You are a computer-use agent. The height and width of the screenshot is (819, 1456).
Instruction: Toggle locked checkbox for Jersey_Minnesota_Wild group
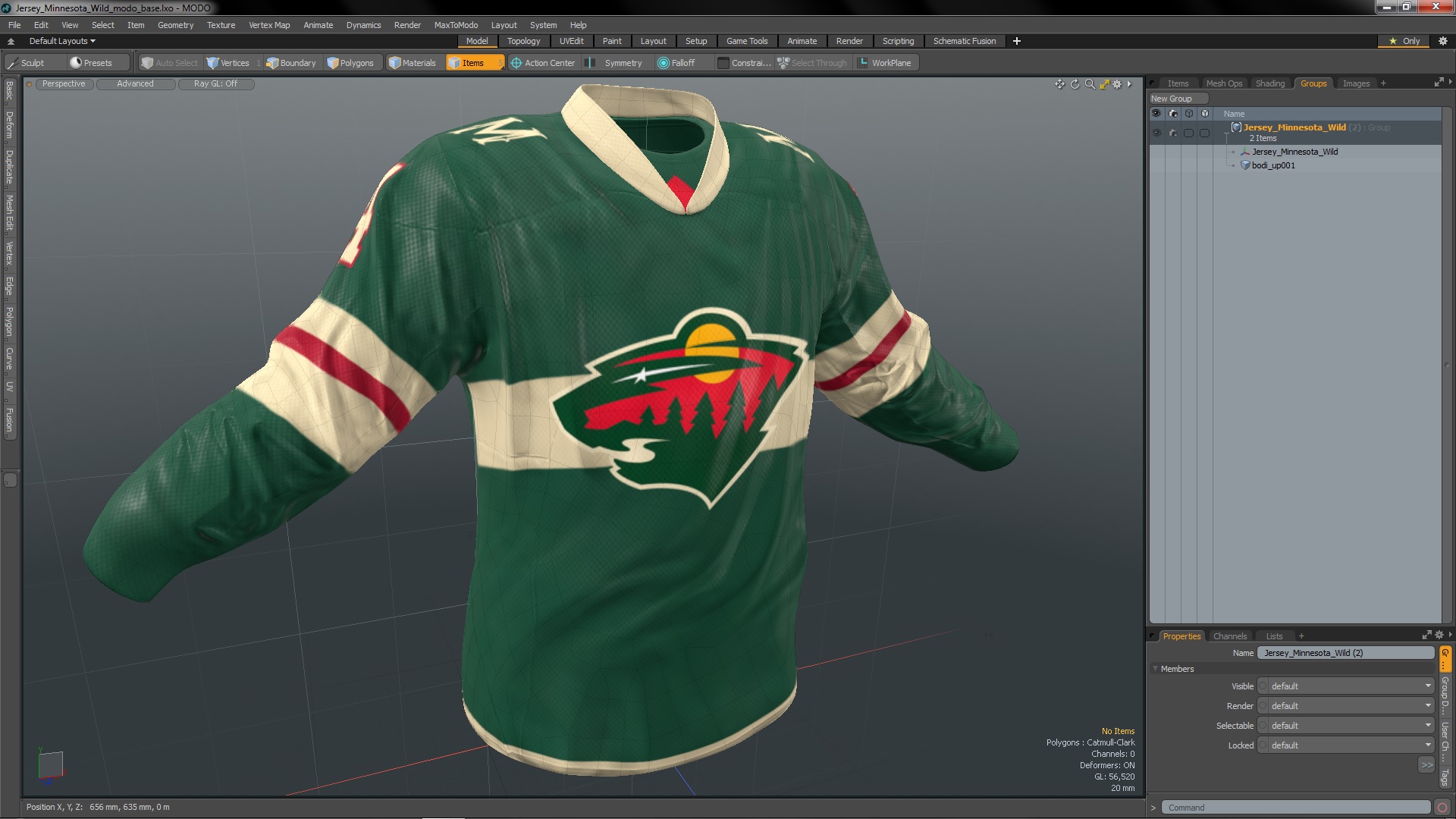[x=1204, y=133]
